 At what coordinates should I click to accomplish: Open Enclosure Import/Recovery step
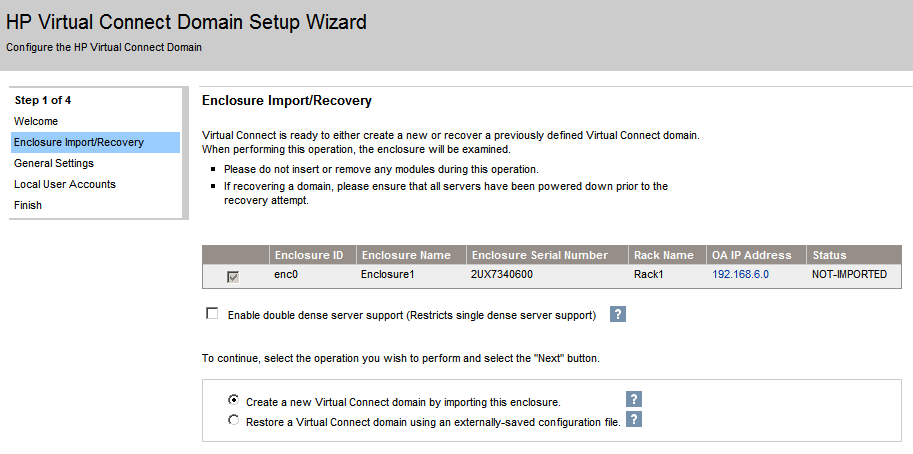point(79,142)
